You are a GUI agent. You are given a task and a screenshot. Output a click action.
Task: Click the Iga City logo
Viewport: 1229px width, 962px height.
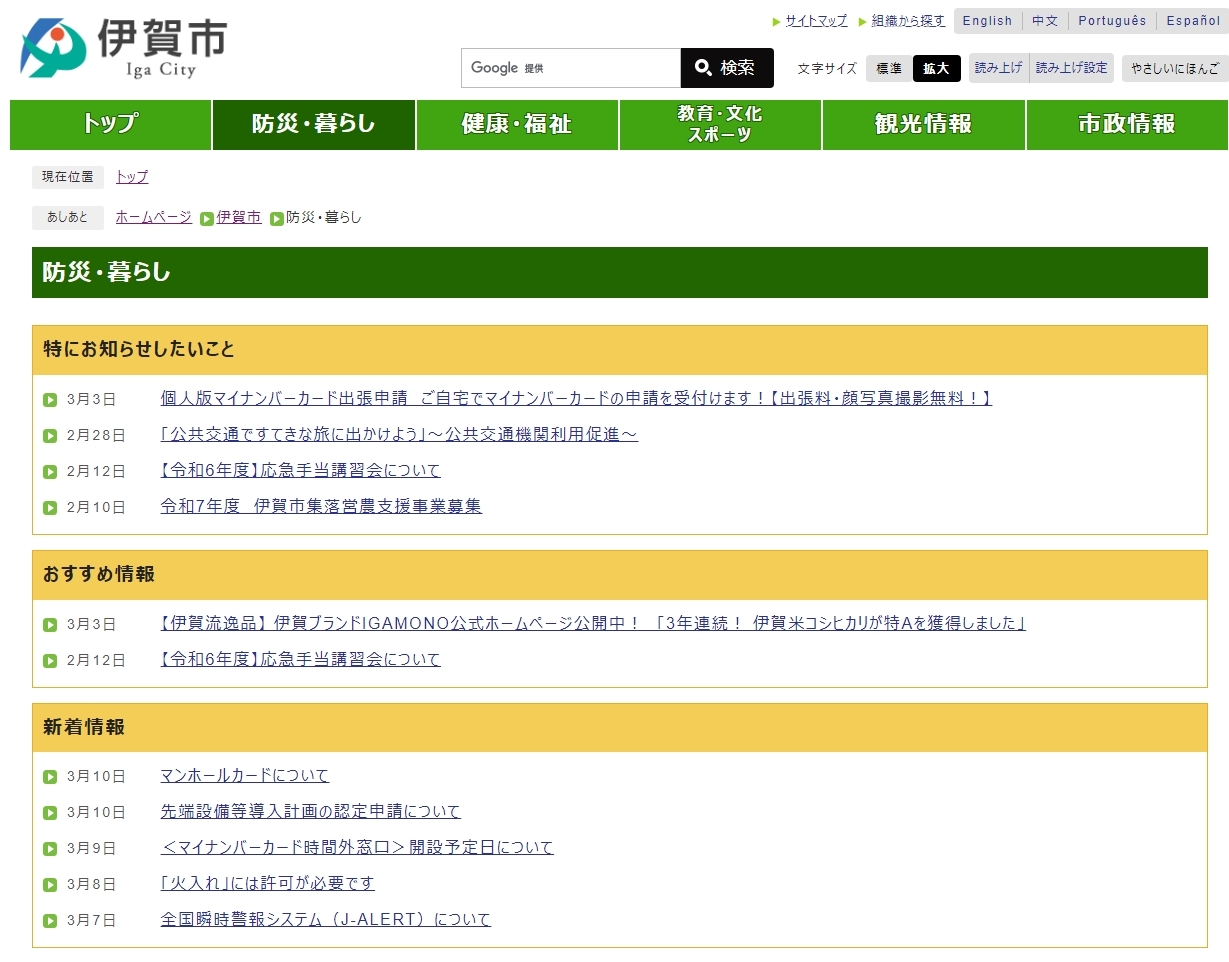pyautogui.click(x=123, y=48)
